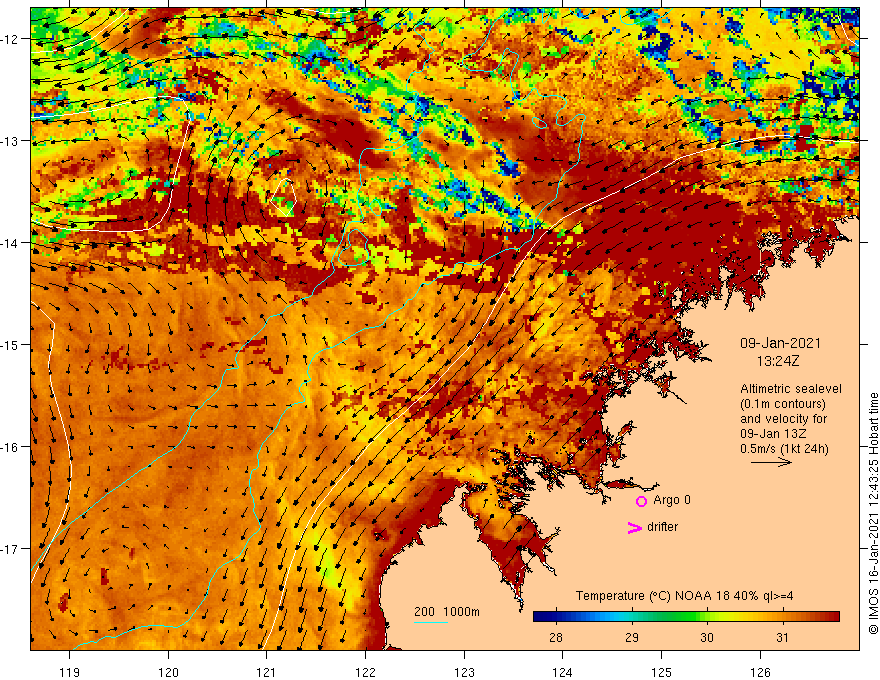The height and width of the screenshot is (680, 880).
Task: Click the 'drifter' legend label
Action: pyautogui.click(x=662, y=527)
